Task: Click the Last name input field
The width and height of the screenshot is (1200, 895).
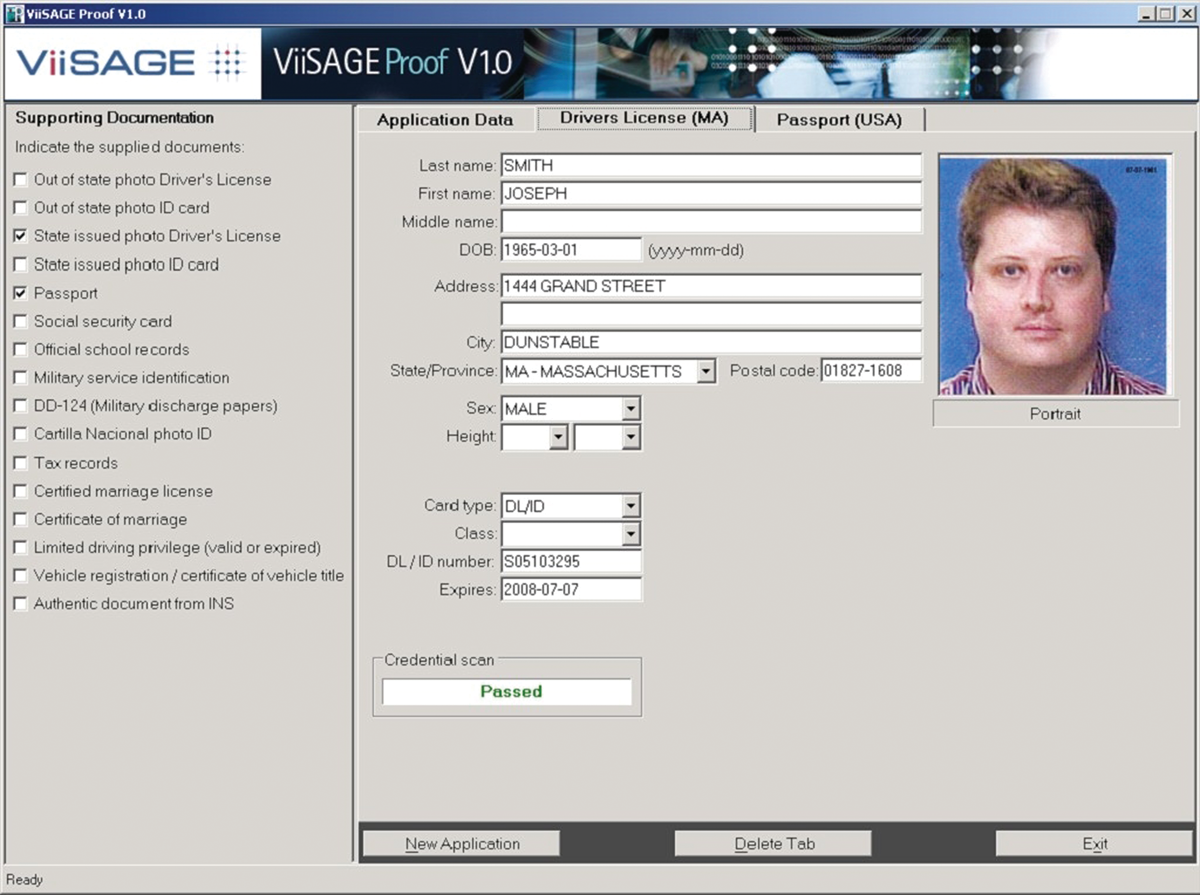Action: coord(710,165)
